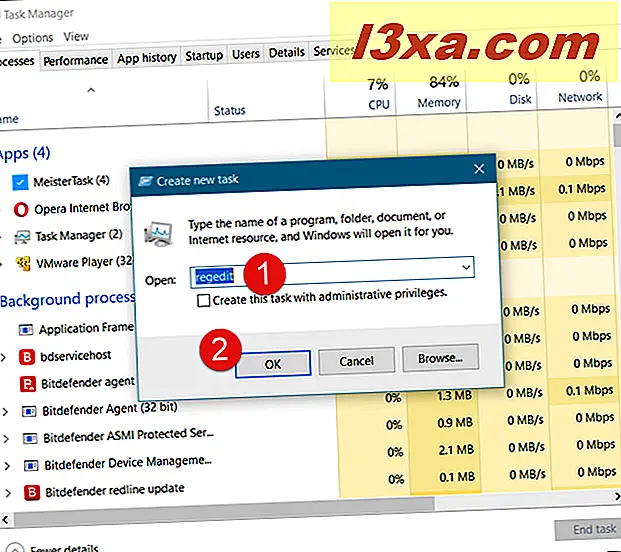Switch to the Processes tab
The height and width of the screenshot is (552, 621).
(17, 61)
